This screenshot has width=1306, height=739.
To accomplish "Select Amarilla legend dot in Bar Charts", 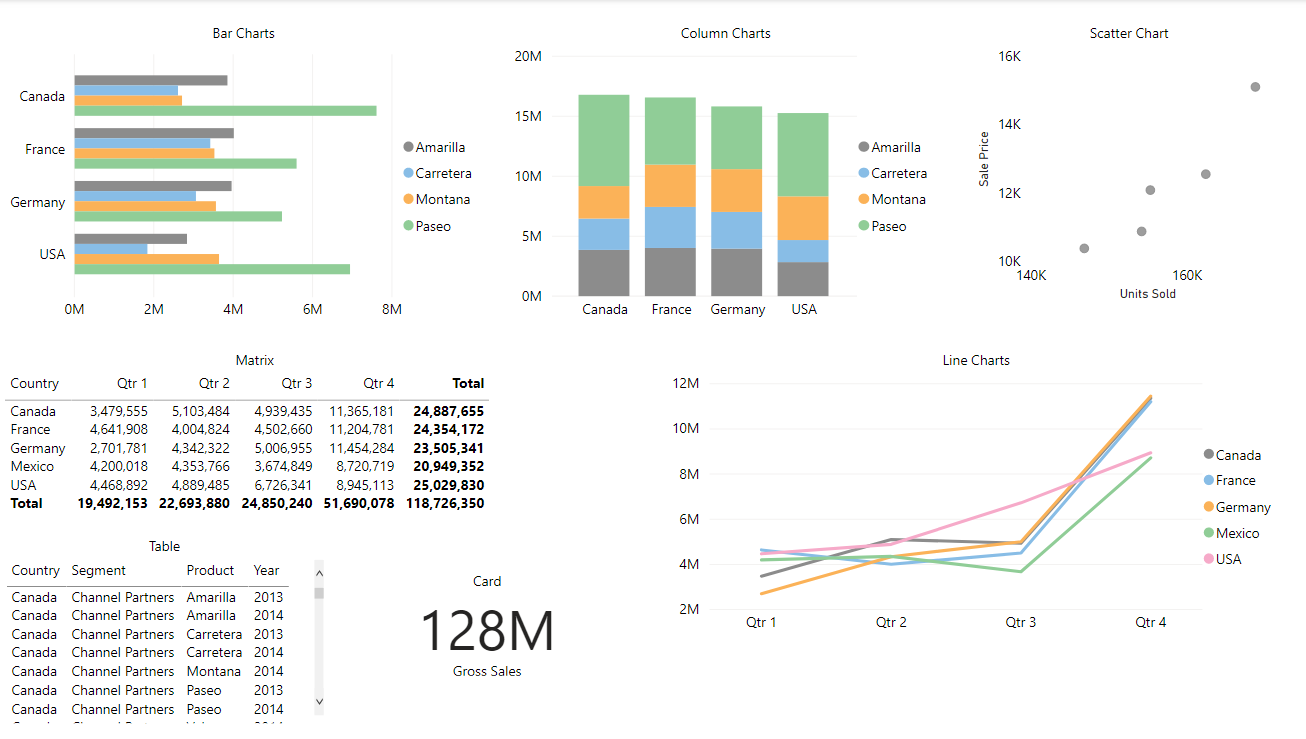I will click(408, 147).
